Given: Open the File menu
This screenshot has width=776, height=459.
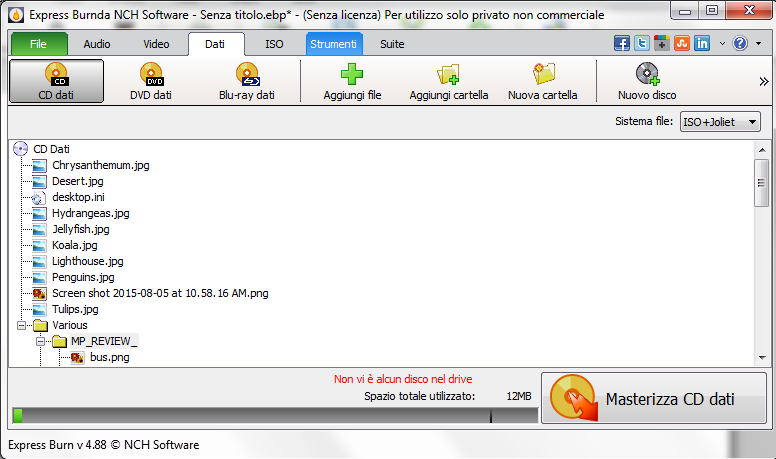Looking at the screenshot, I should pos(39,44).
